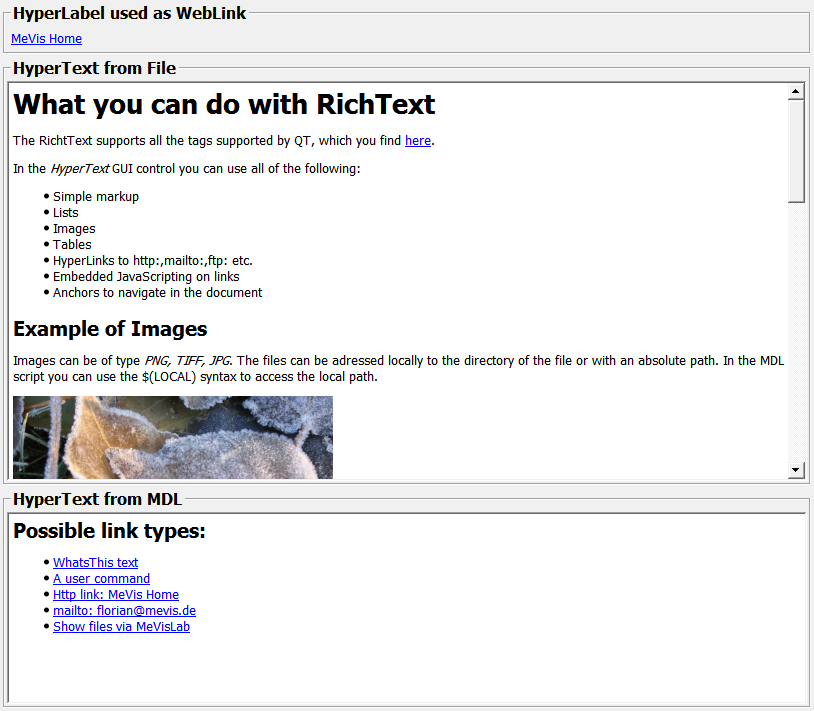Screen dimensions: 814x711
Task: Follow the 'here' link about QT tags
Action: point(417,141)
